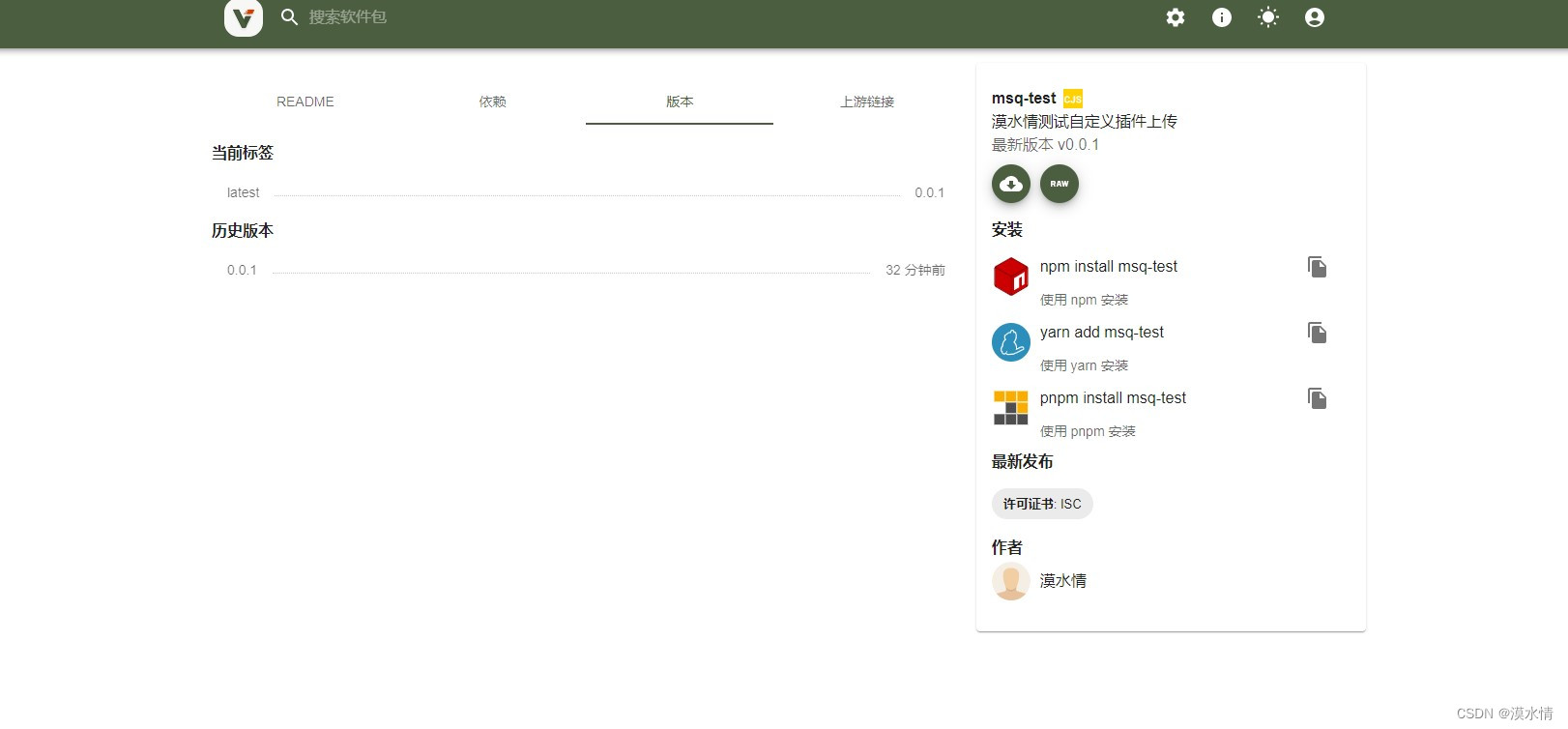Click the Verdaccio logo icon
Viewport: 1568px width, 729px height.
[244, 17]
